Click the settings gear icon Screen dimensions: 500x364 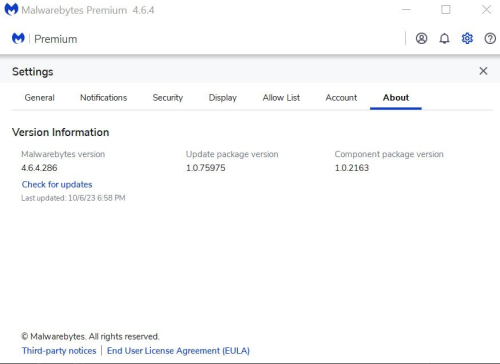click(x=467, y=39)
